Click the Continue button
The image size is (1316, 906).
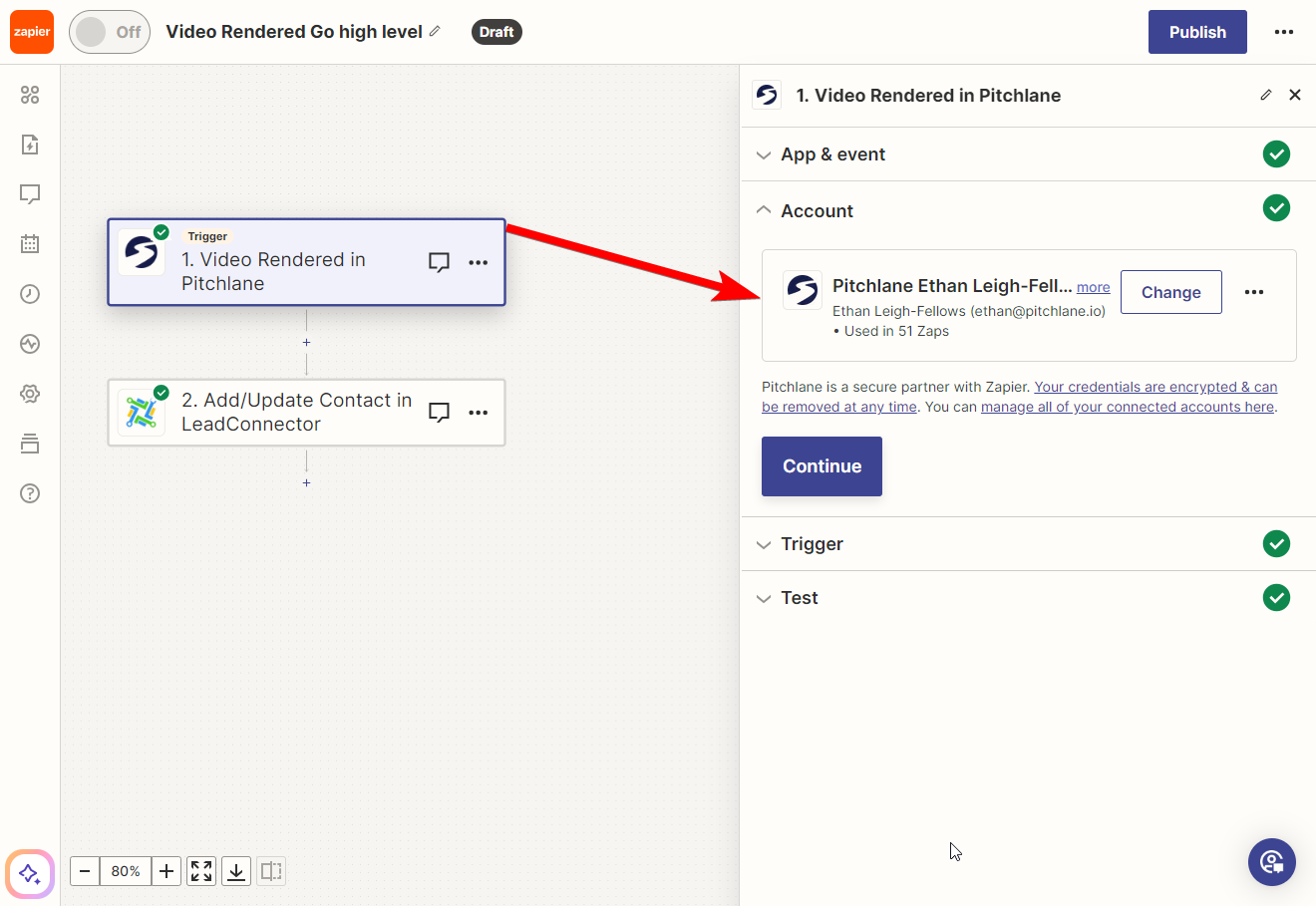tap(822, 466)
